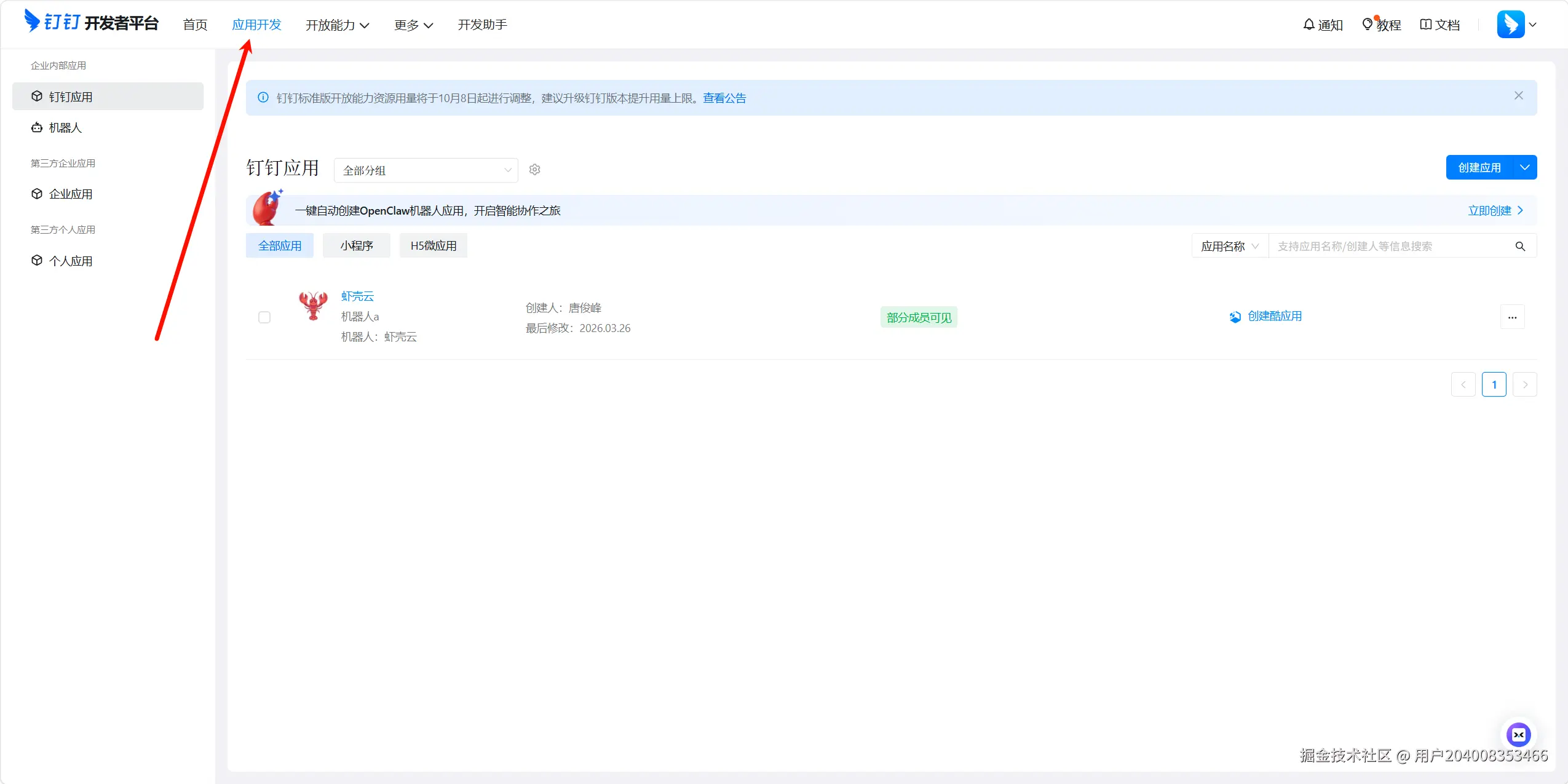The height and width of the screenshot is (784, 1568).
Task: Open the 文档 book icon
Action: click(x=1425, y=25)
